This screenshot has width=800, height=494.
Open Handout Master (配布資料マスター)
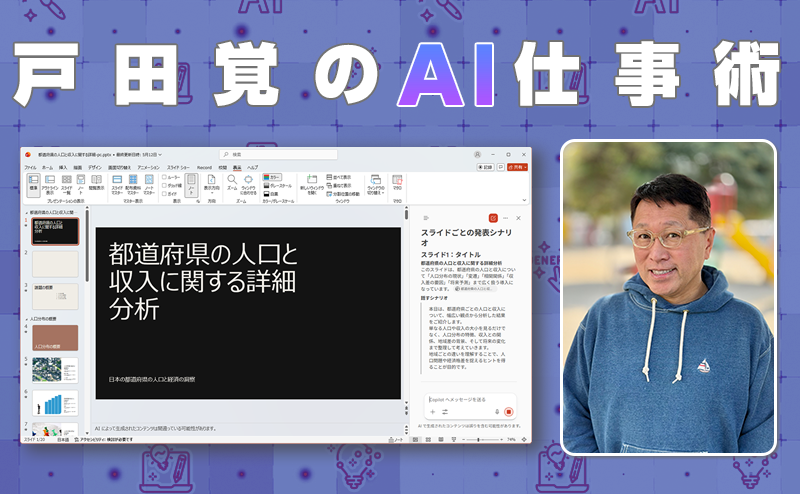point(133,184)
